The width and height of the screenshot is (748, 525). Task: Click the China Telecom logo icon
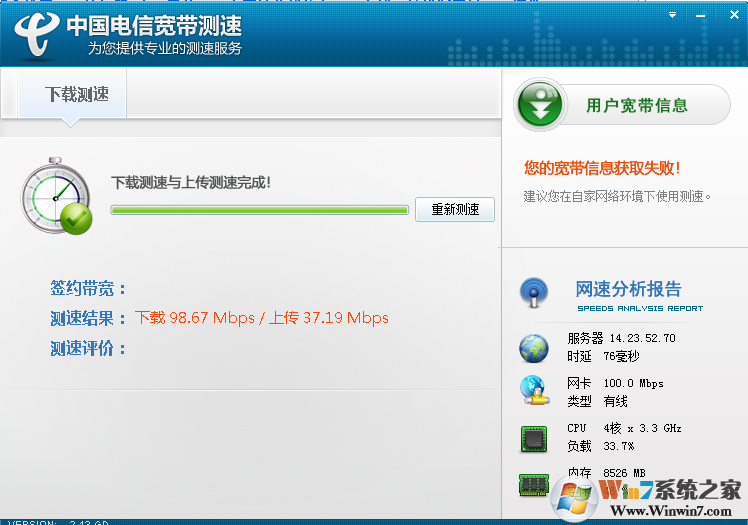(36, 33)
